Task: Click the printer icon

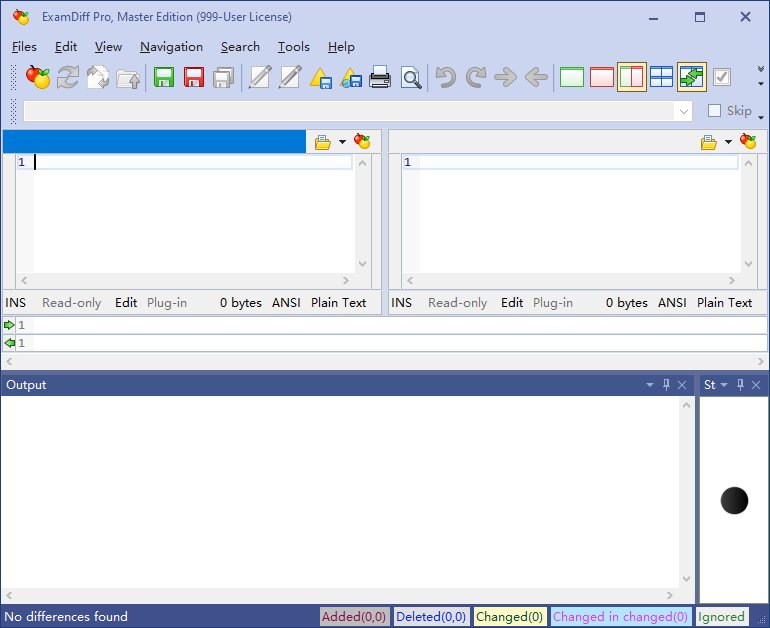Action: coord(380,77)
